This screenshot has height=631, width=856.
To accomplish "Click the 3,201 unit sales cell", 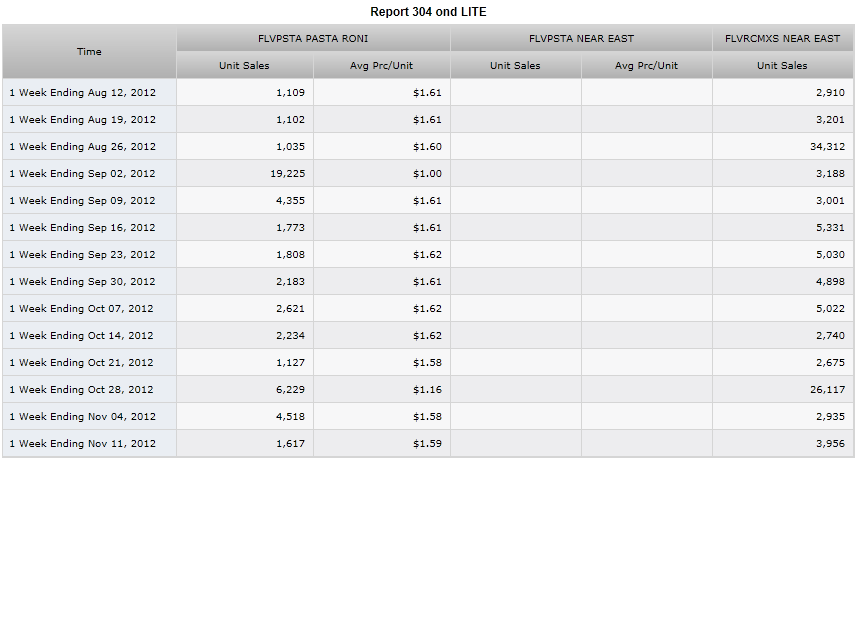I will point(783,120).
